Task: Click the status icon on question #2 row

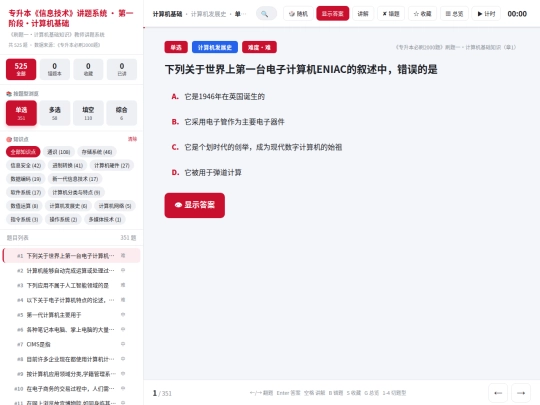Action: [x=123, y=270]
